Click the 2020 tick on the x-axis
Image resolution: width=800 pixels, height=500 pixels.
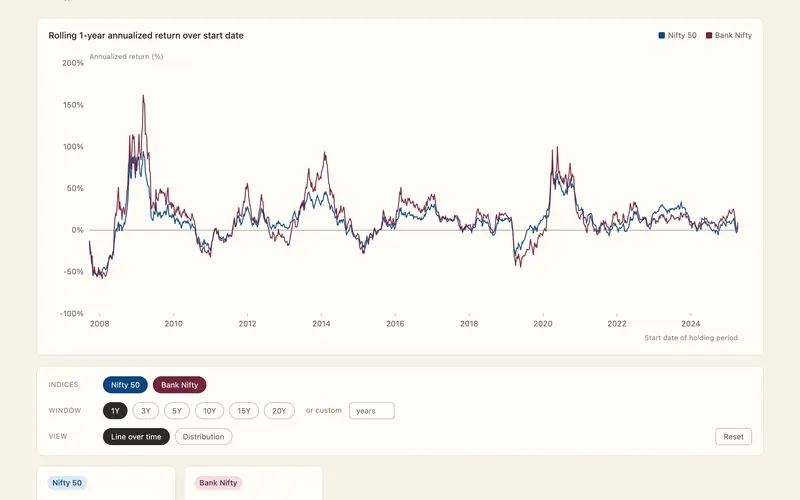point(543,323)
